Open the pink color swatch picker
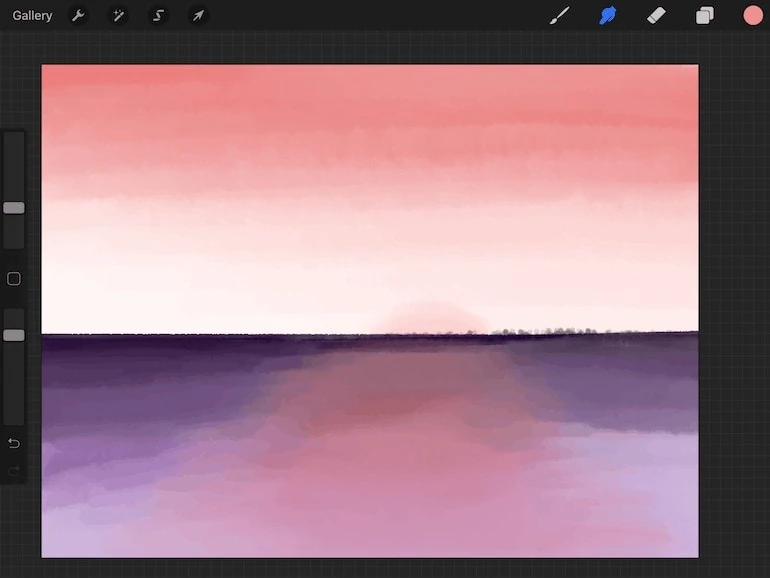Screen dimensions: 770x578 [752, 15]
